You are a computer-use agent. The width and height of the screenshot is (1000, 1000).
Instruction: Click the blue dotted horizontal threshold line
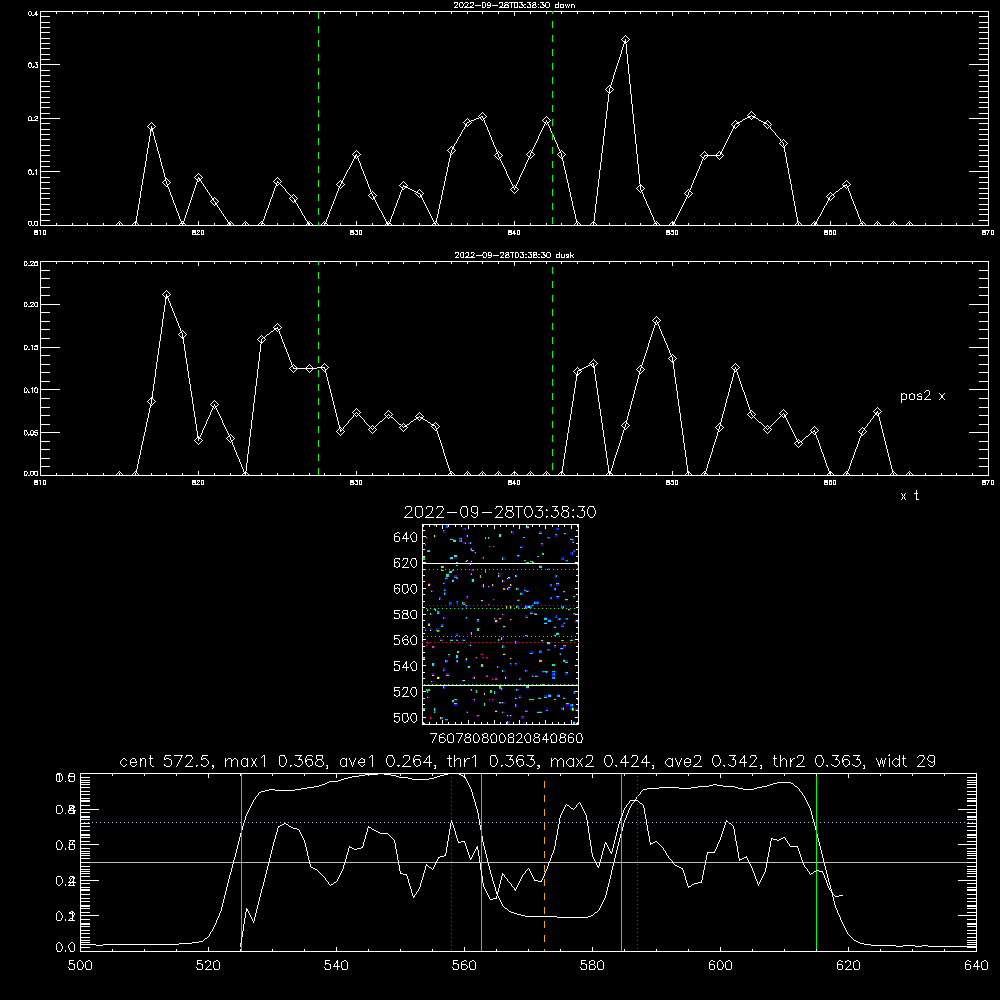pos(528,823)
